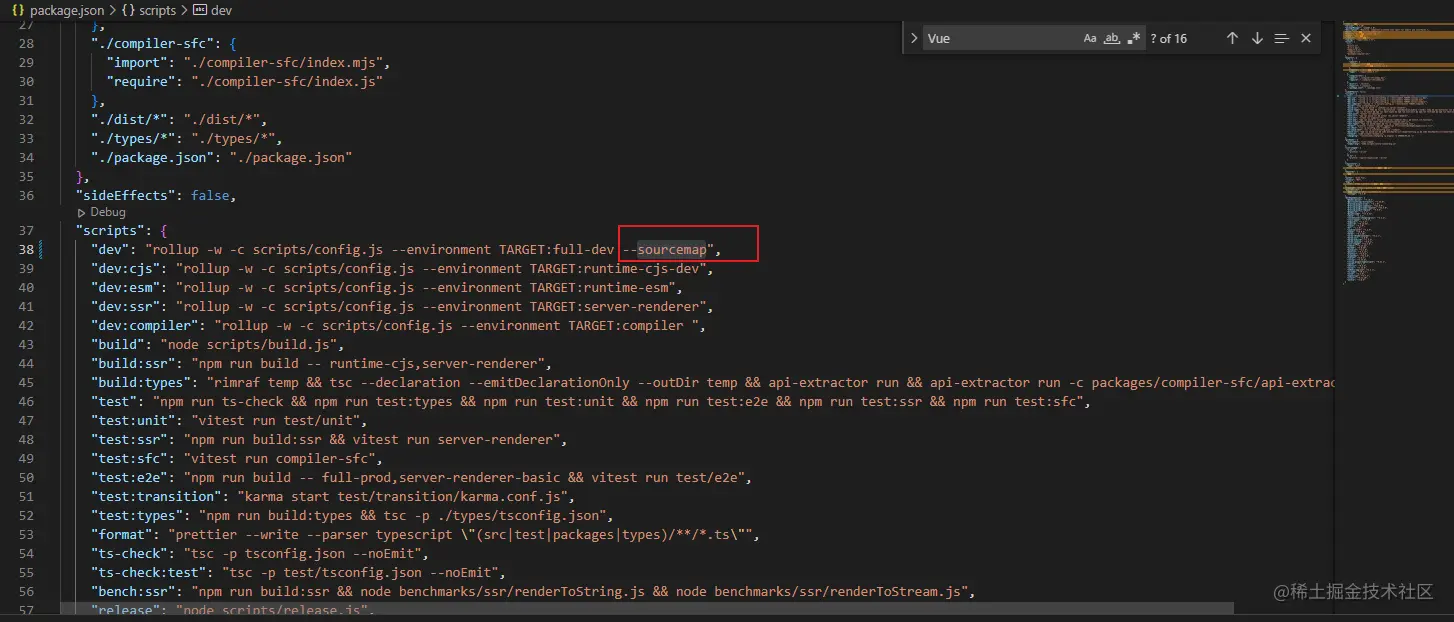Click "karma start test/transition/karma.conf.js" value
This screenshot has width=1454, height=622.
[405, 497]
